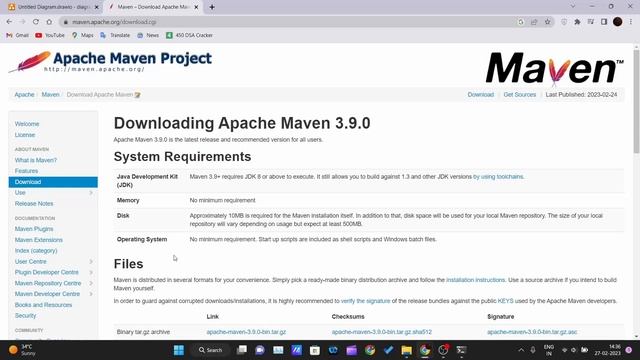Image resolution: width=640 pixels, height=360 pixels.
Task: Click the top-right Download link
Action: coord(480,95)
